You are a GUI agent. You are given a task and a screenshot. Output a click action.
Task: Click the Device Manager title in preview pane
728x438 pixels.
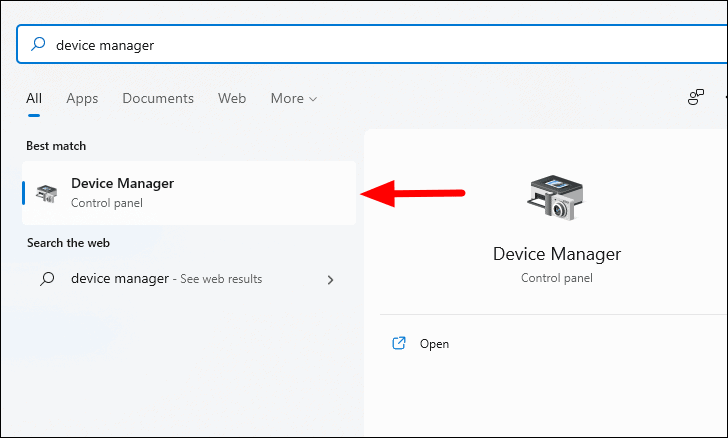click(x=557, y=254)
